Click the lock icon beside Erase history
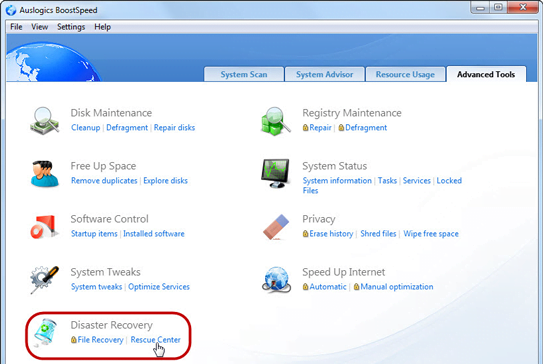 305,233
